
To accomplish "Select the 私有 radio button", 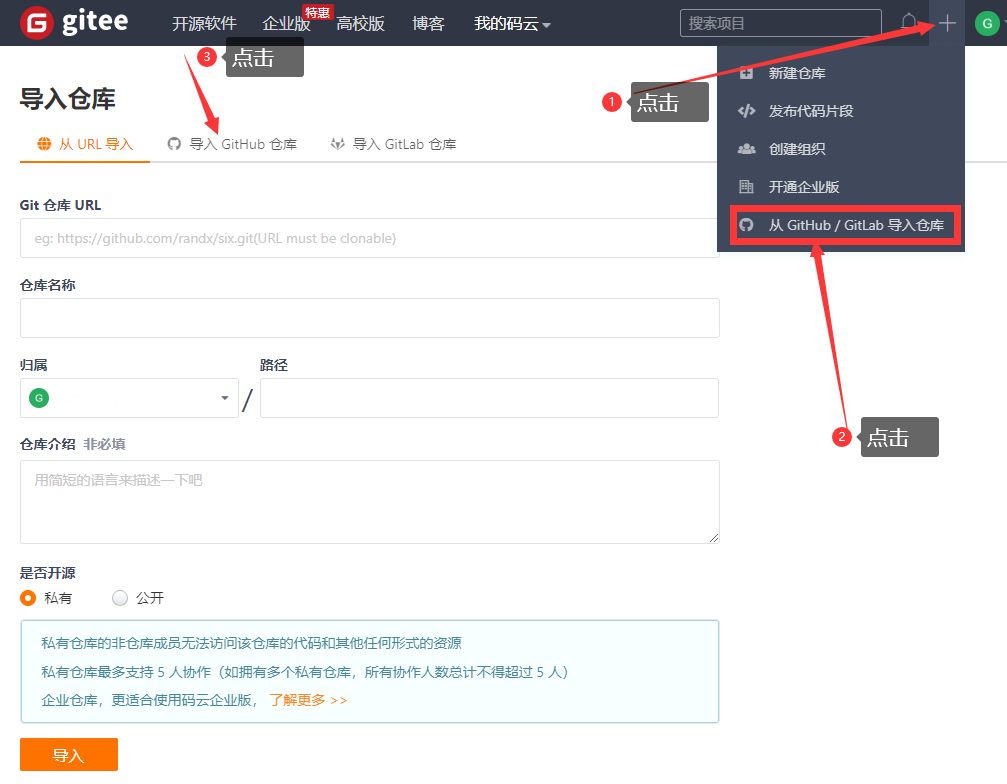I will (x=27, y=598).
